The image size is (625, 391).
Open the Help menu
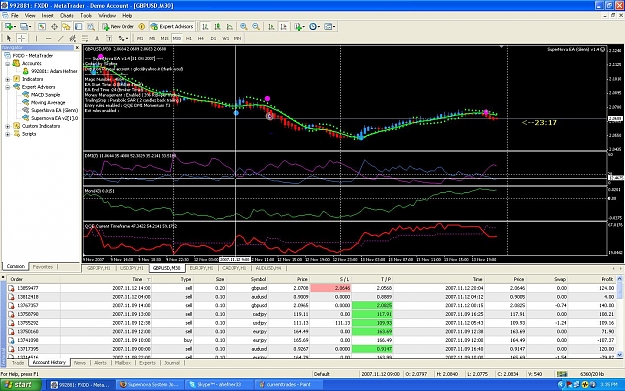127,16
